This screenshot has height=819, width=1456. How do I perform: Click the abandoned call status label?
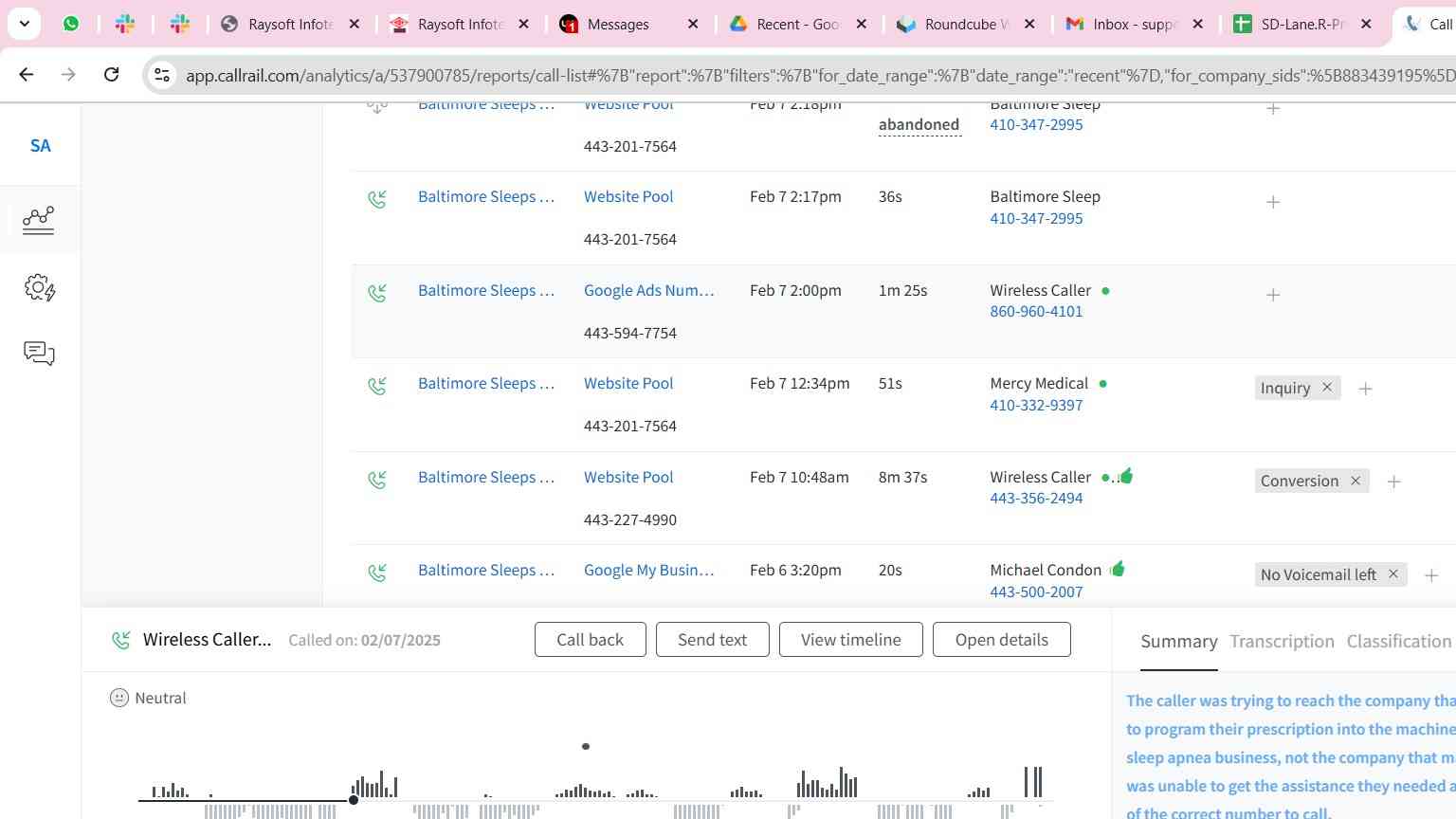919,124
